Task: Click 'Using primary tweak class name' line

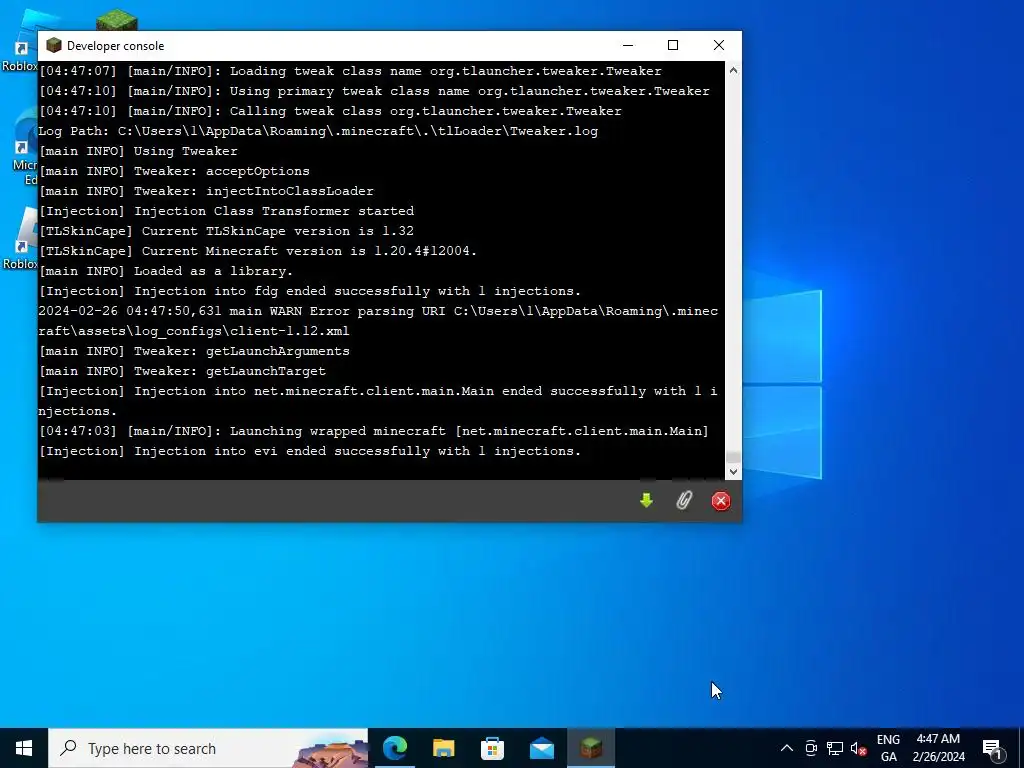Action: (374, 91)
